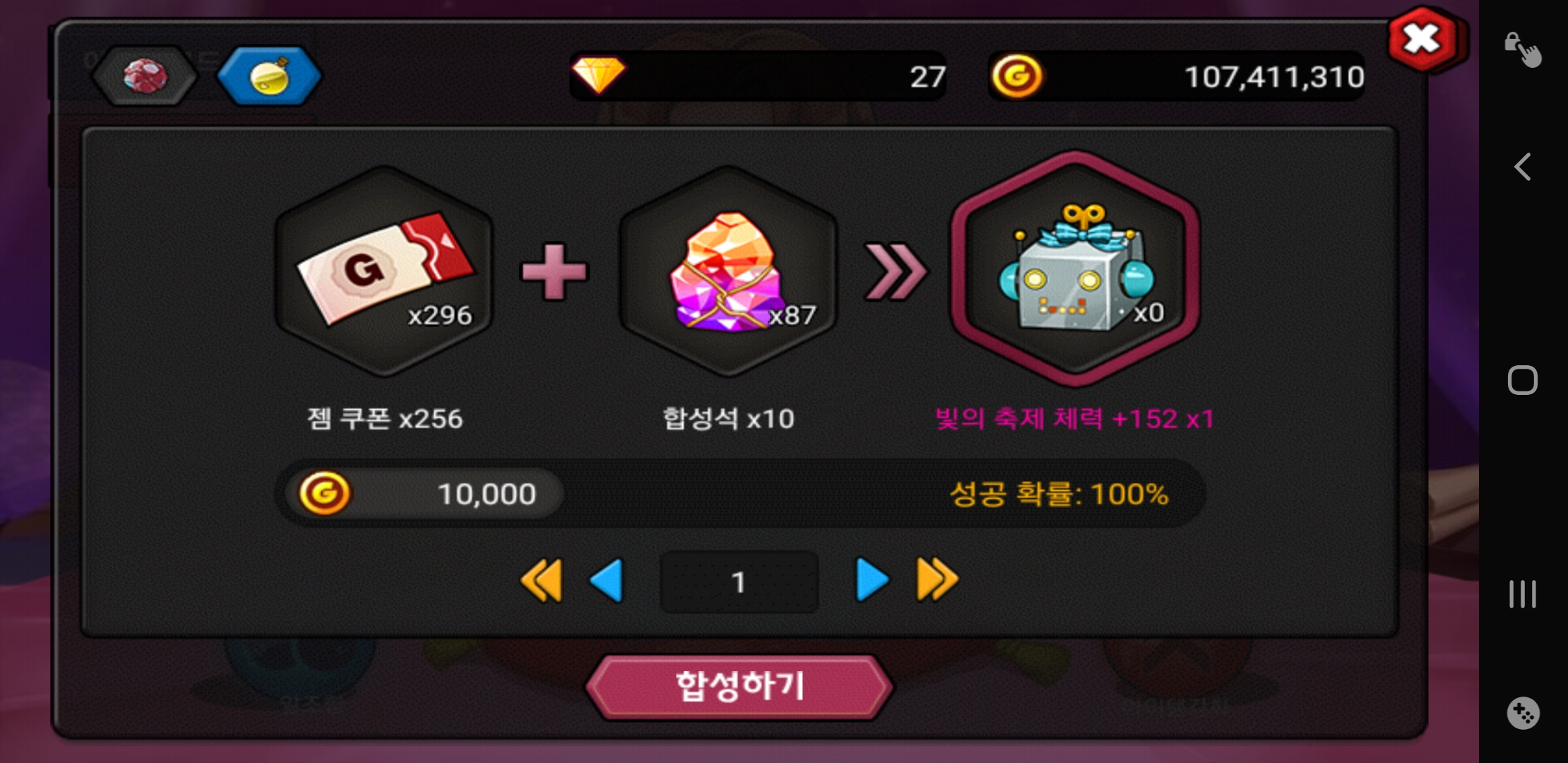
Task: Select the gem coupon x296 ingredient
Action: (384, 271)
